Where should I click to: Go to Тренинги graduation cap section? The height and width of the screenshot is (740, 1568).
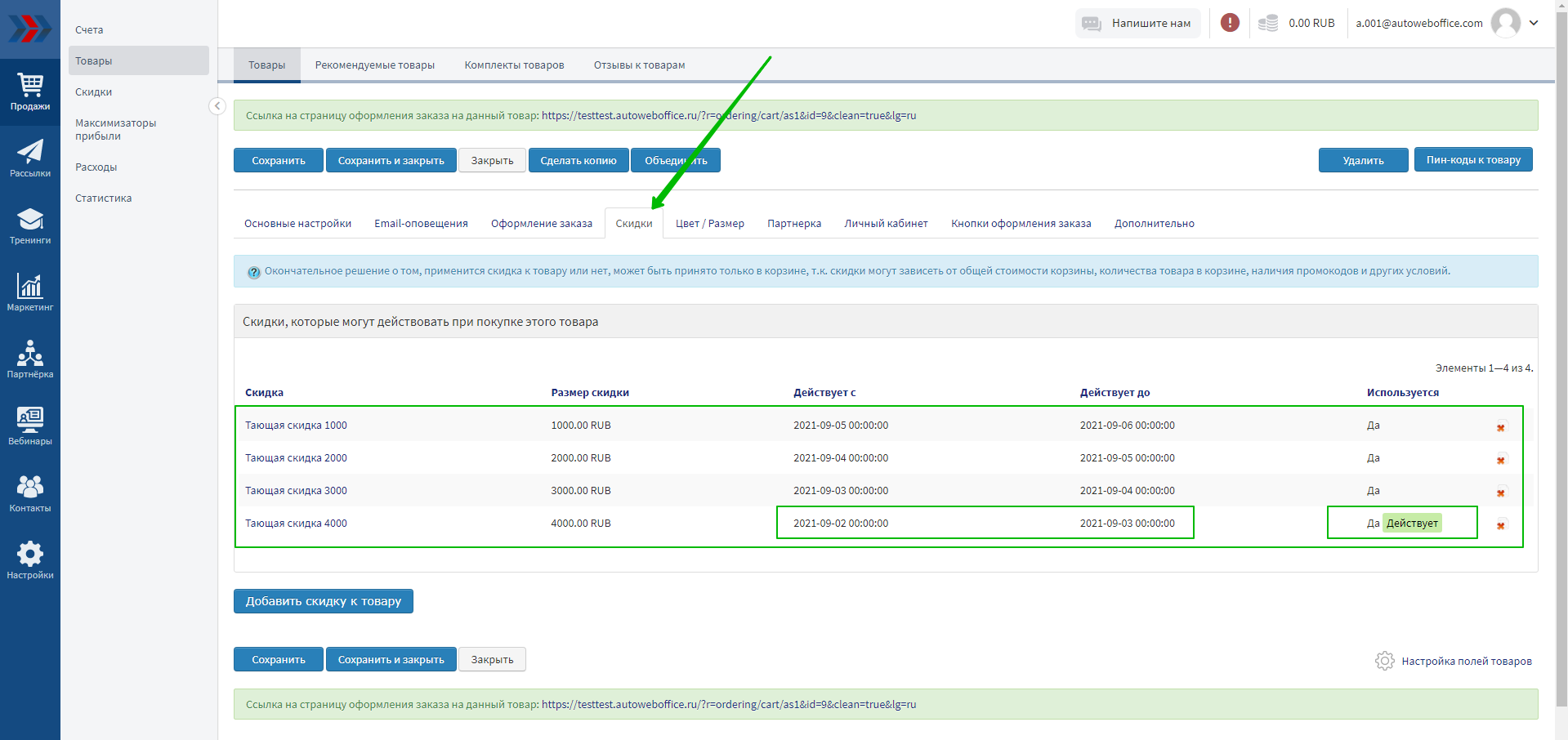[30, 225]
